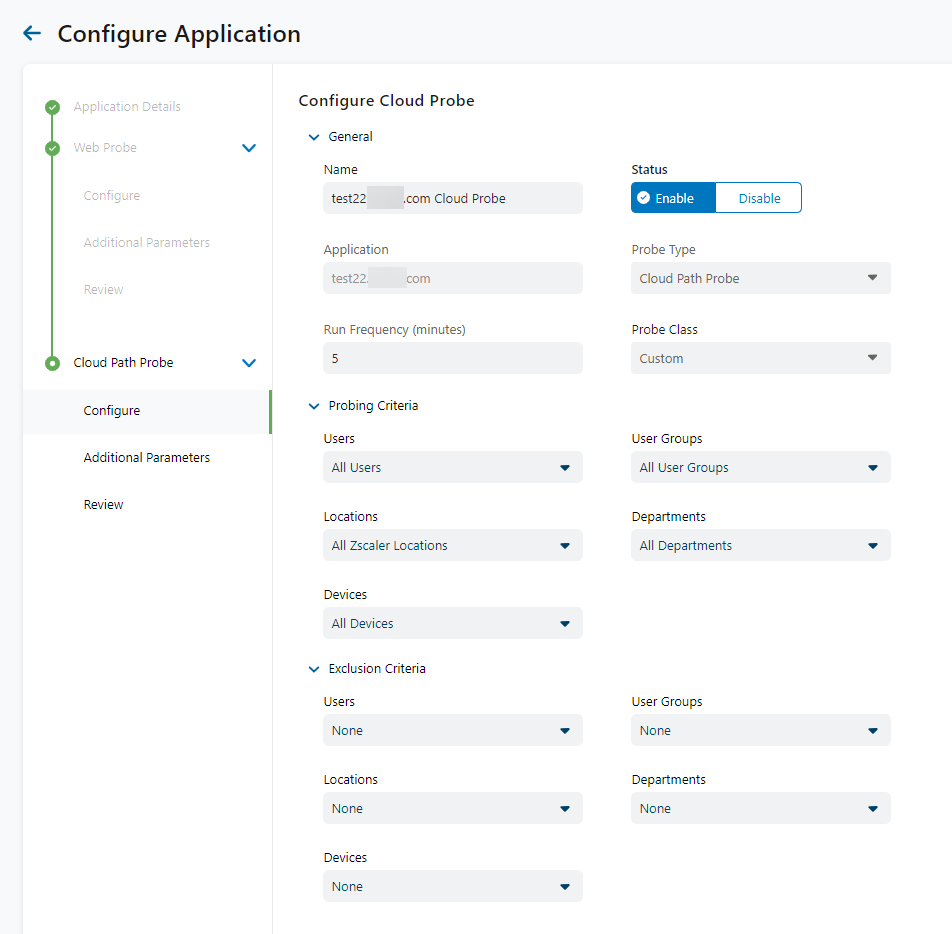Click the Web Probe green check step icon
This screenshot has width=952, height=934.
[x=53, y=148]
